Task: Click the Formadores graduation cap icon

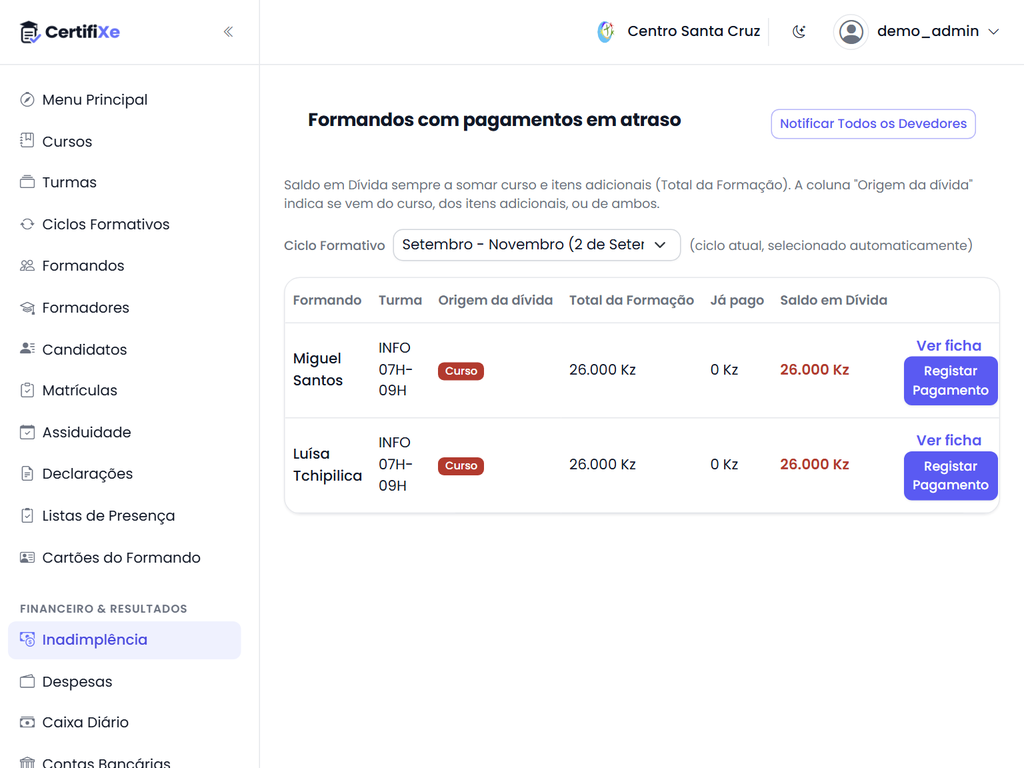Action: click(27, 308)
